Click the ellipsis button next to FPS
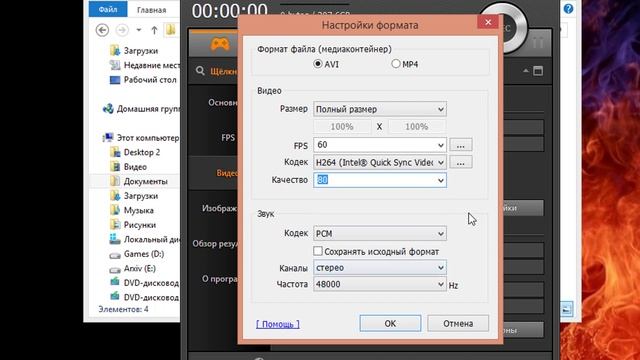Image resolution: width=640 pixels, height=360 pixels. coord(460,145)
